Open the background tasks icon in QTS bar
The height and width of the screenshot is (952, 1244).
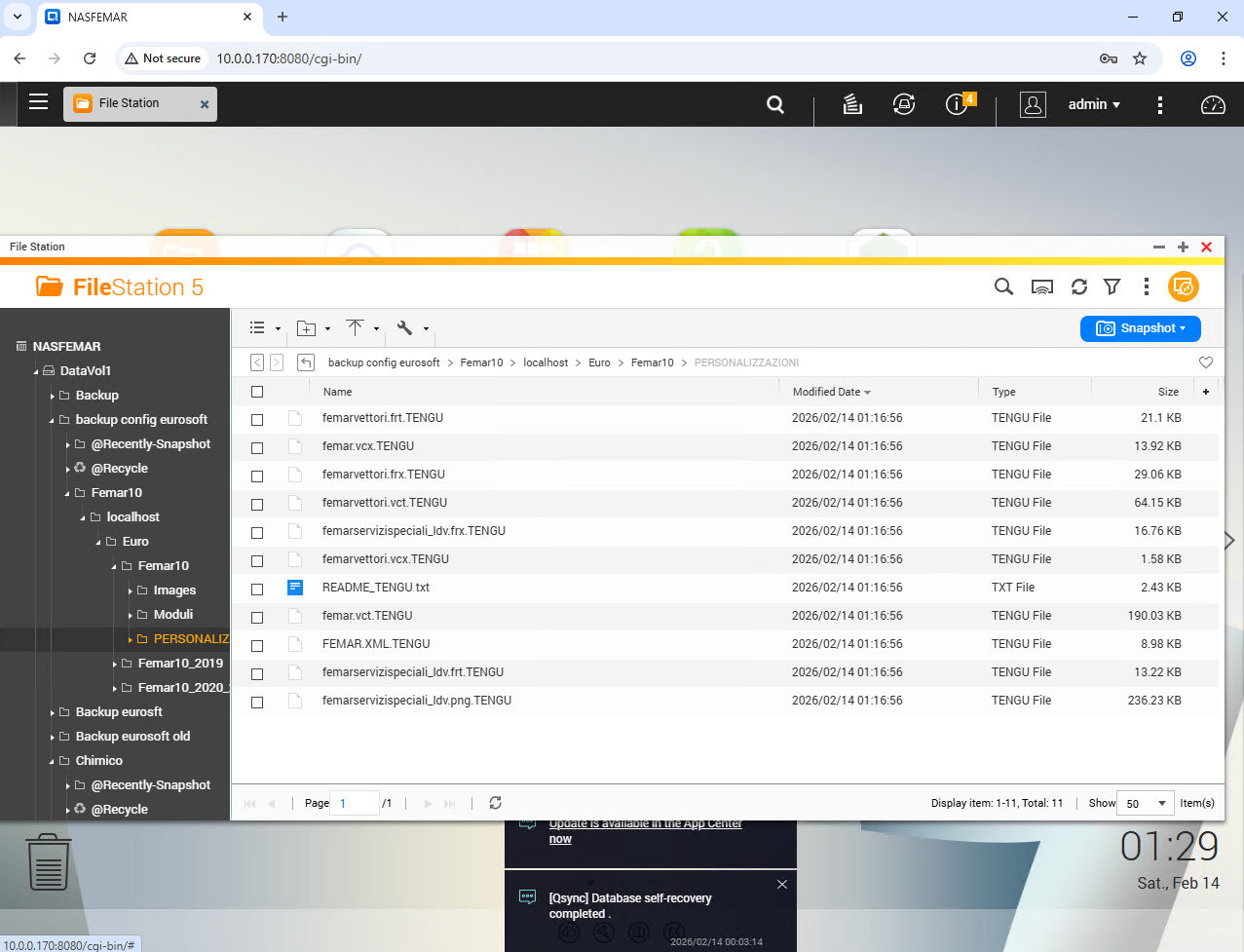852,104
